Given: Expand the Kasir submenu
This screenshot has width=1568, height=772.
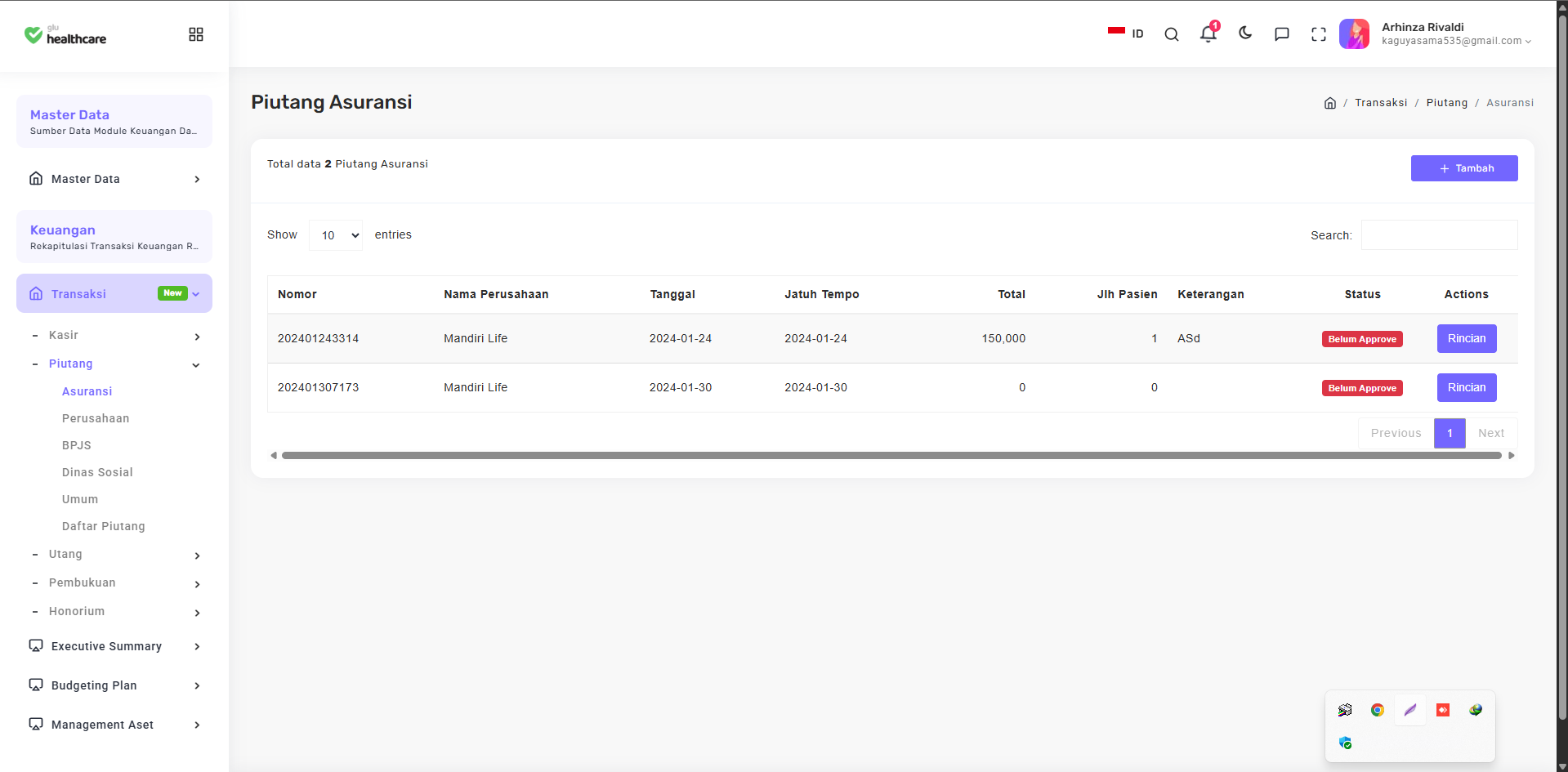Looking at the screenshot, I should point(115,336).
